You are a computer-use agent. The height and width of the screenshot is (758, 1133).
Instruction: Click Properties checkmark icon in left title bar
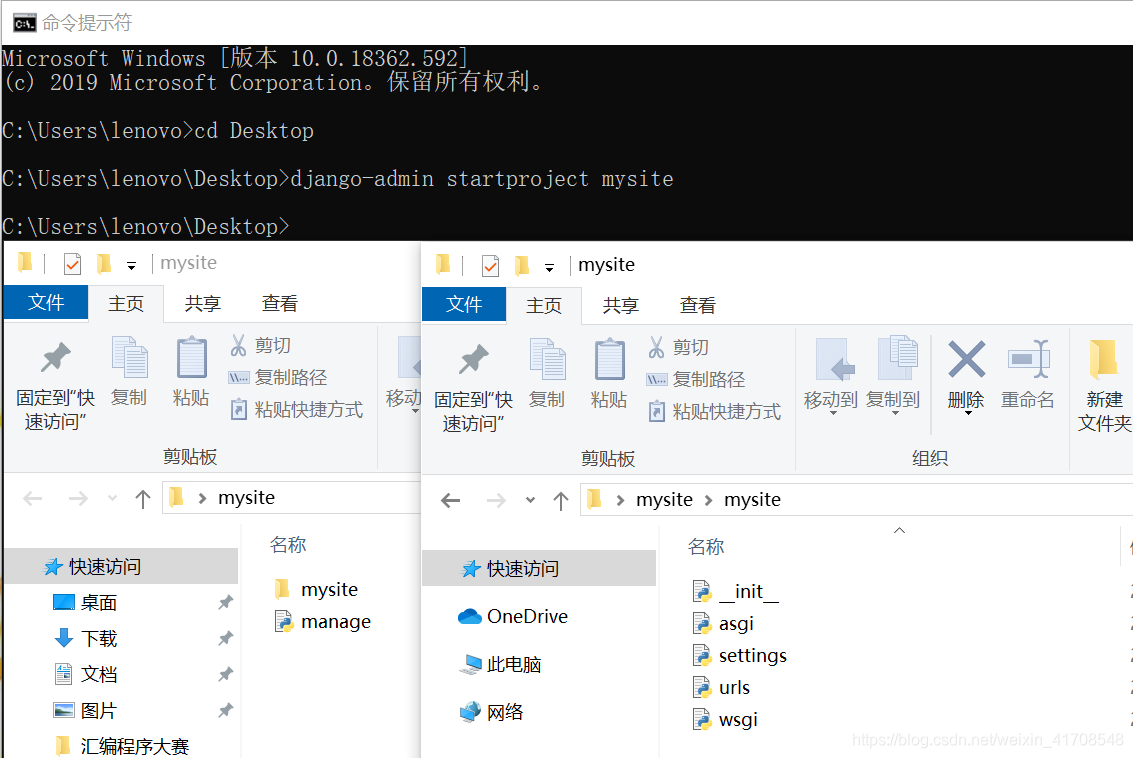72,264
